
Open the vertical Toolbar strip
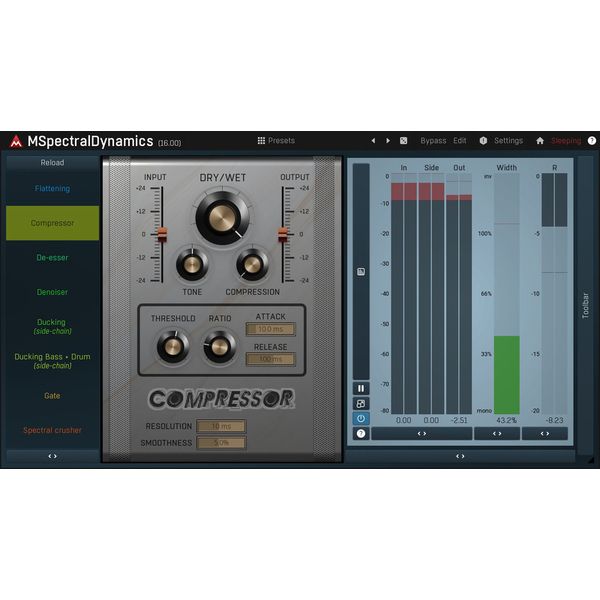[x=585, y=305]
